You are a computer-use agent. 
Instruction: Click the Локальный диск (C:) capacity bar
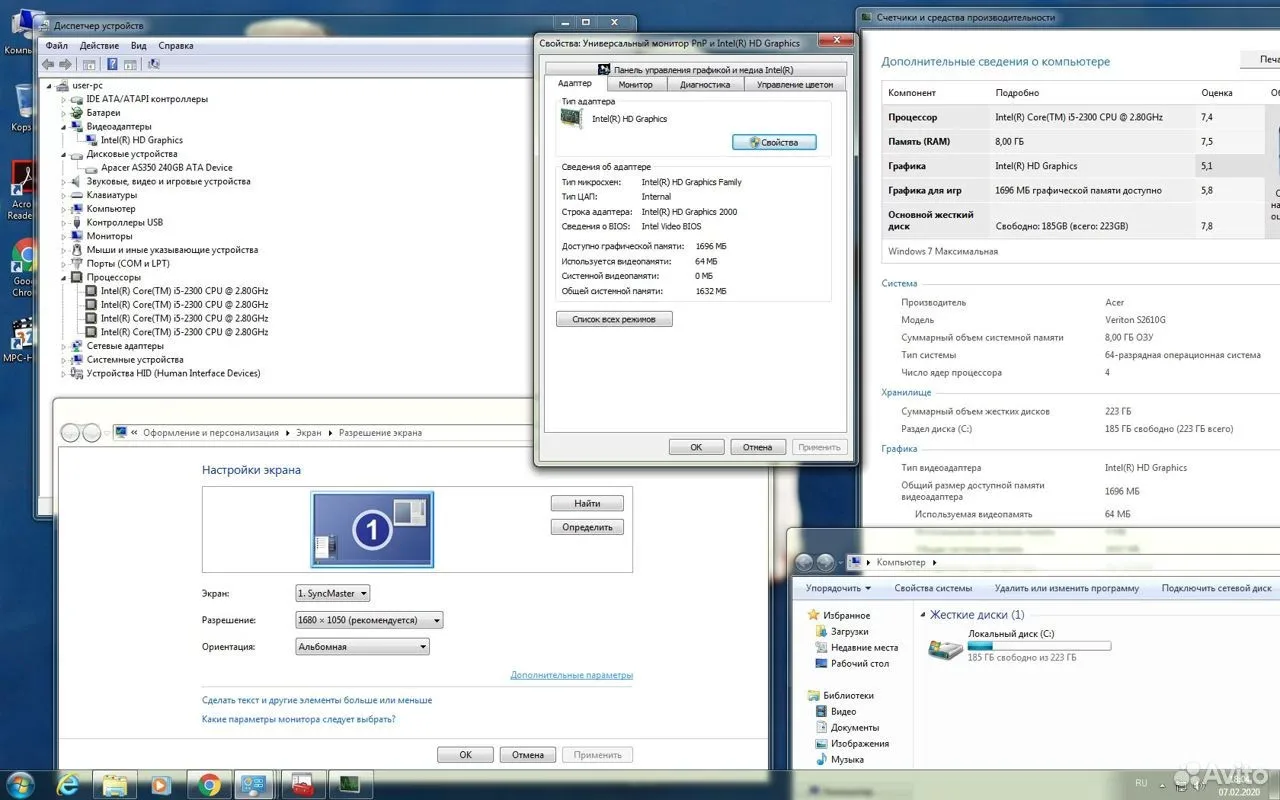1039,646
